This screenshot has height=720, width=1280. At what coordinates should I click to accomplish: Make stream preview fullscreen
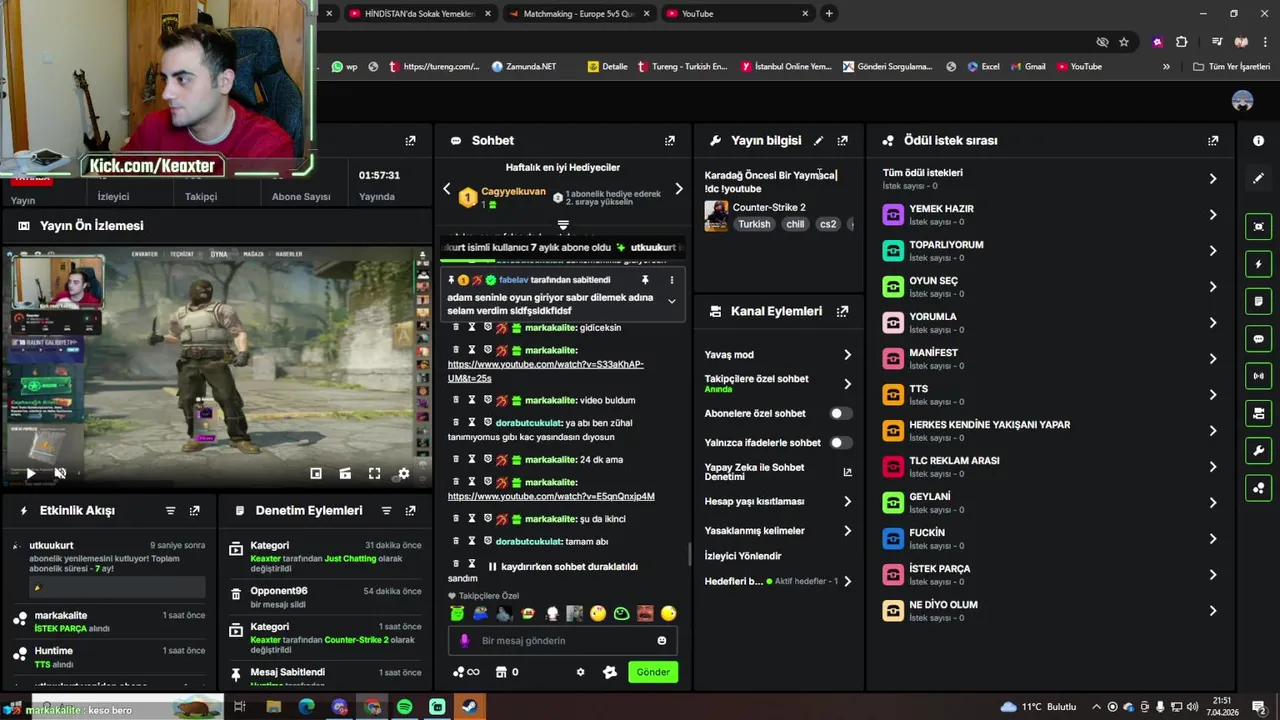(x=374, y=473)
